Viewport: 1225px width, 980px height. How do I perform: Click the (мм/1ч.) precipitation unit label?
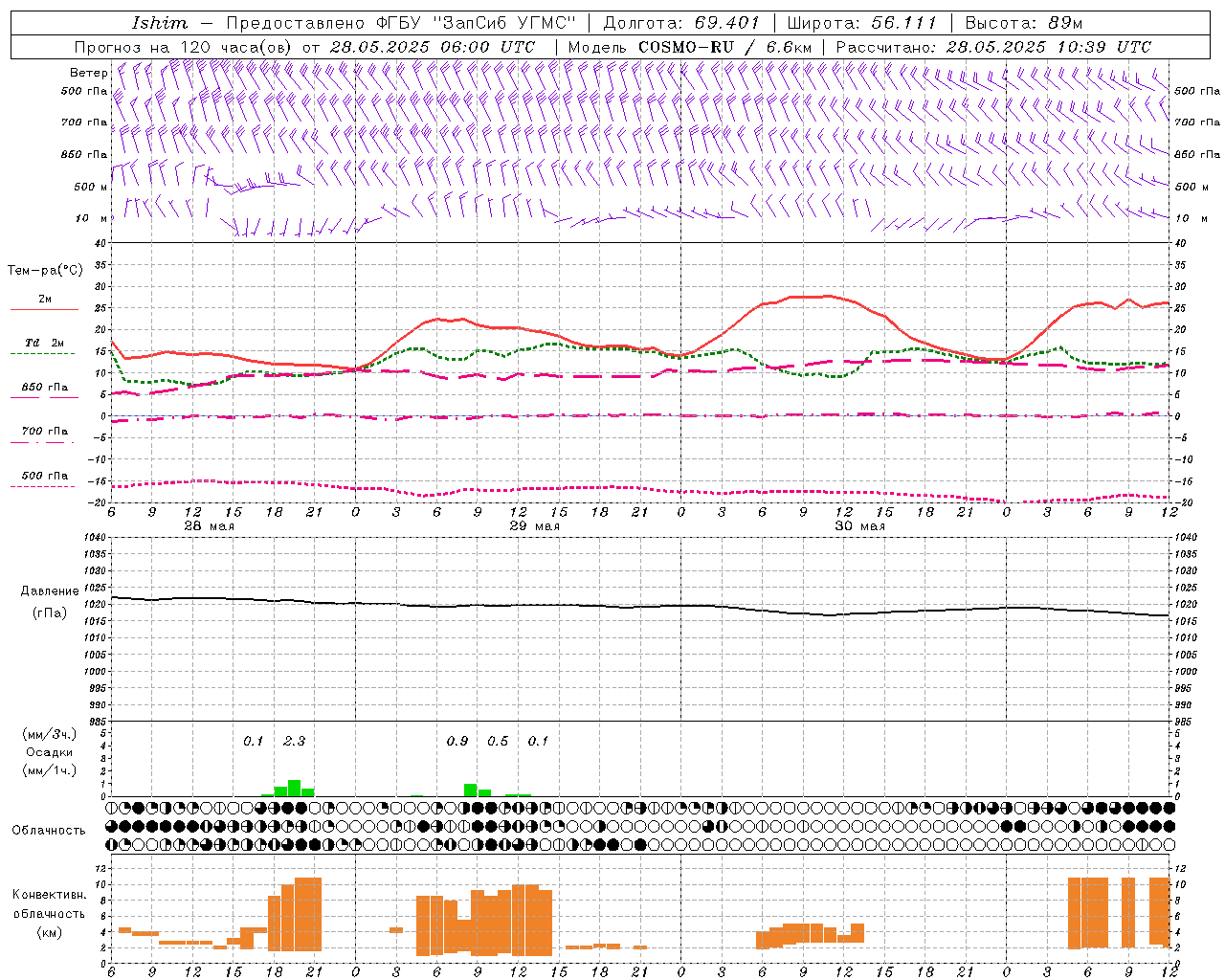[49, 770]
